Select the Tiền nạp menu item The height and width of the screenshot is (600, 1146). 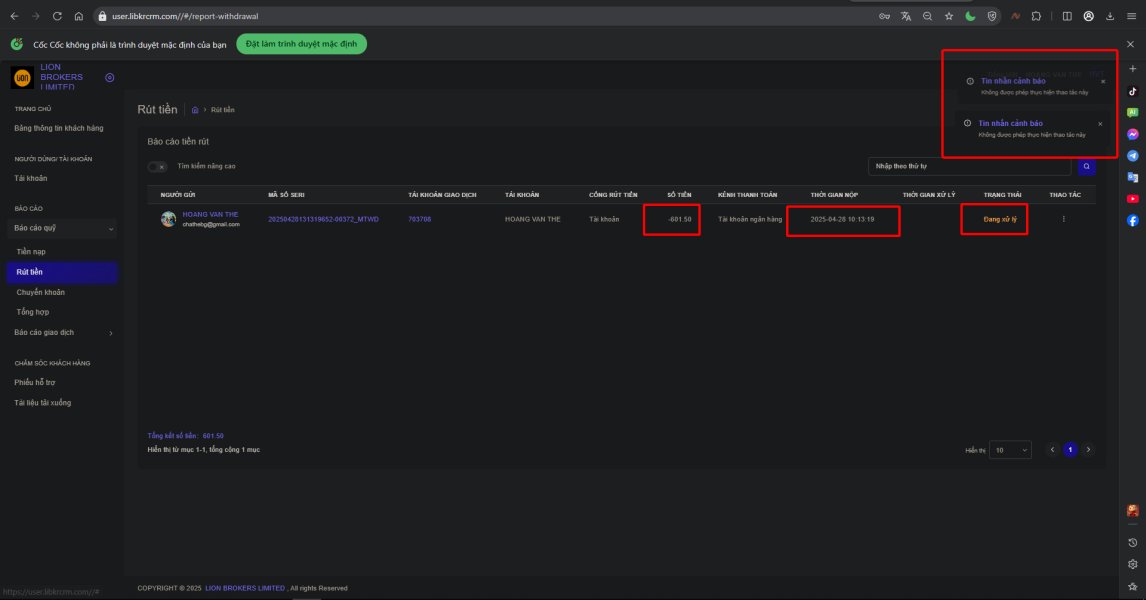pyautogui.click(x=31, y=251)
